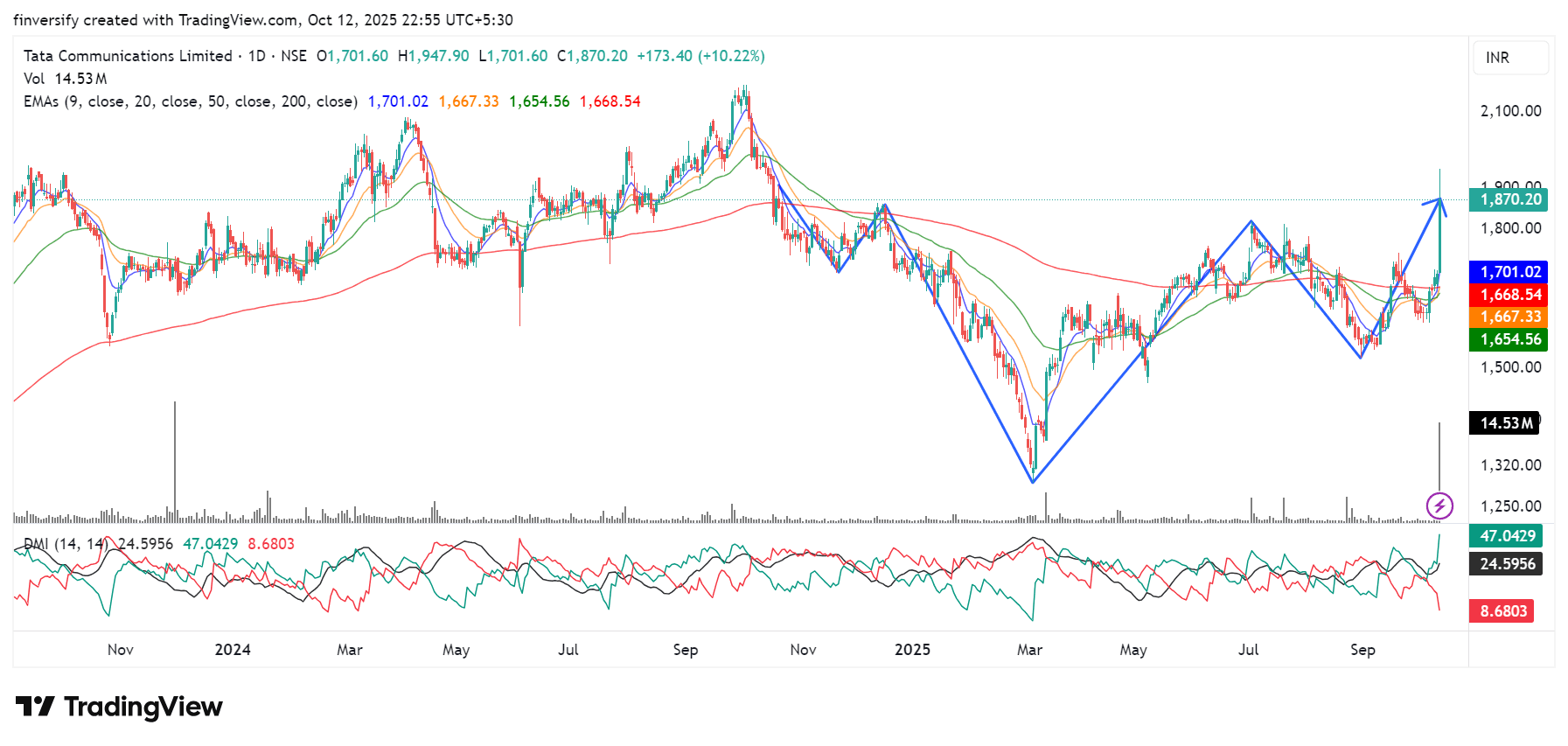Click the green 1,870.20 last-price scale tag
Viewport: 1568px width, 746px height.
[x=1509, y=199]
